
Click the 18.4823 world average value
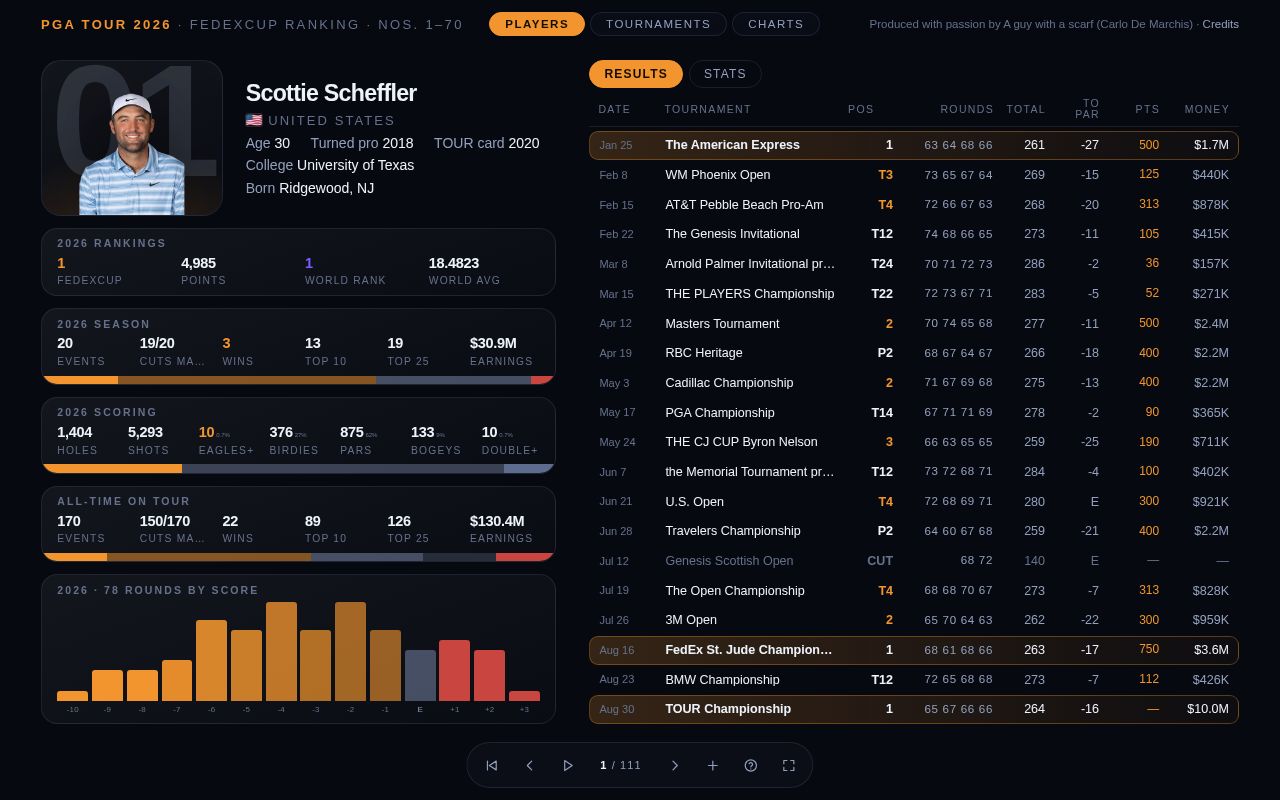click(454, 263)
